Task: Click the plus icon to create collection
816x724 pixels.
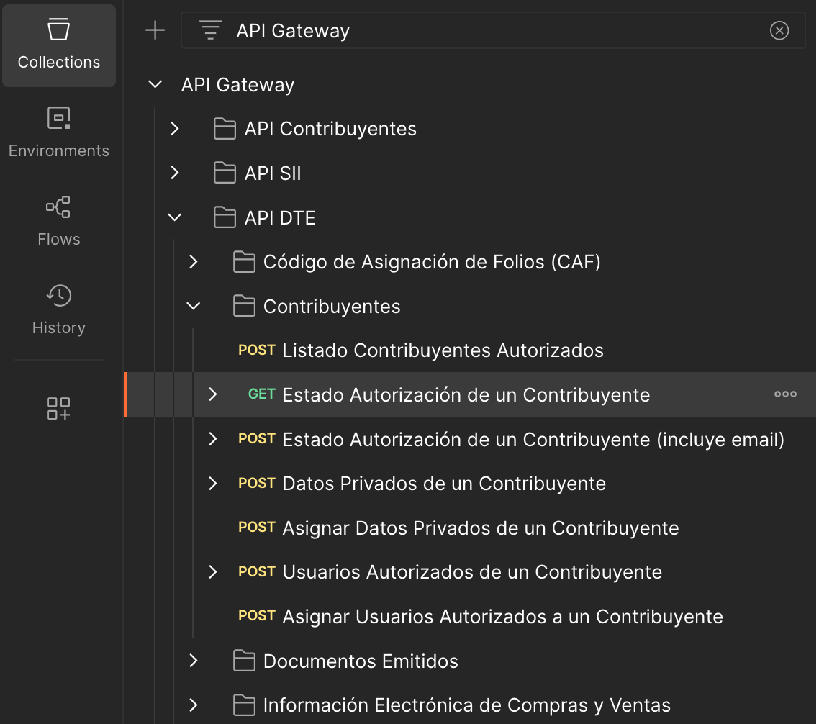Action: 155,30
